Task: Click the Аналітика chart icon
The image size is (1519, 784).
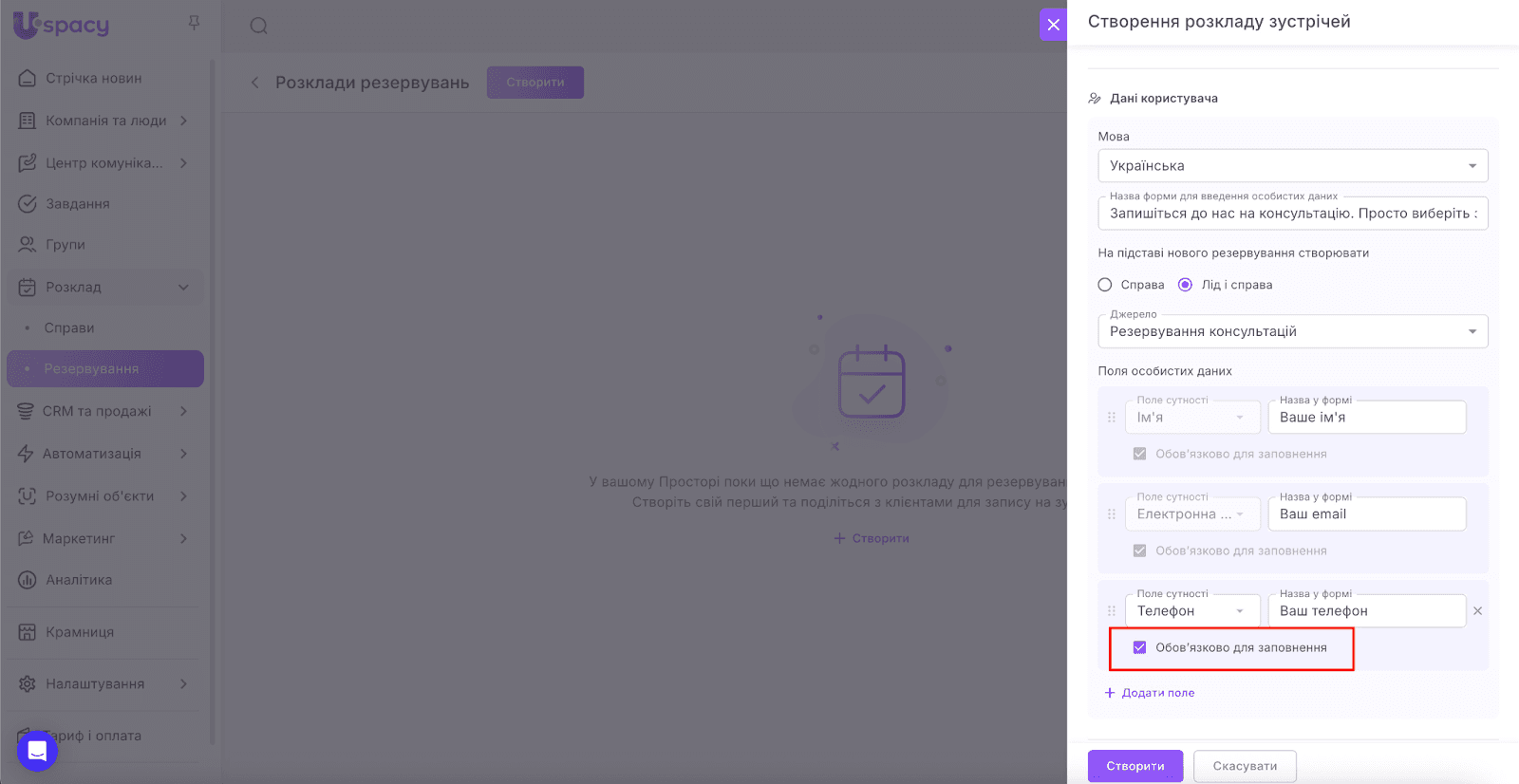Action: 28,580
